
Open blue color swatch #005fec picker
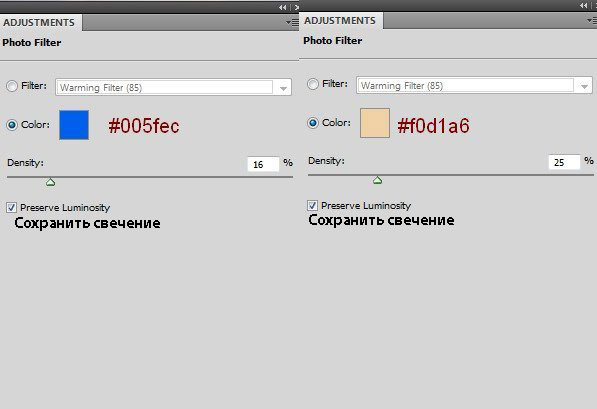click(x=74, y=125)
